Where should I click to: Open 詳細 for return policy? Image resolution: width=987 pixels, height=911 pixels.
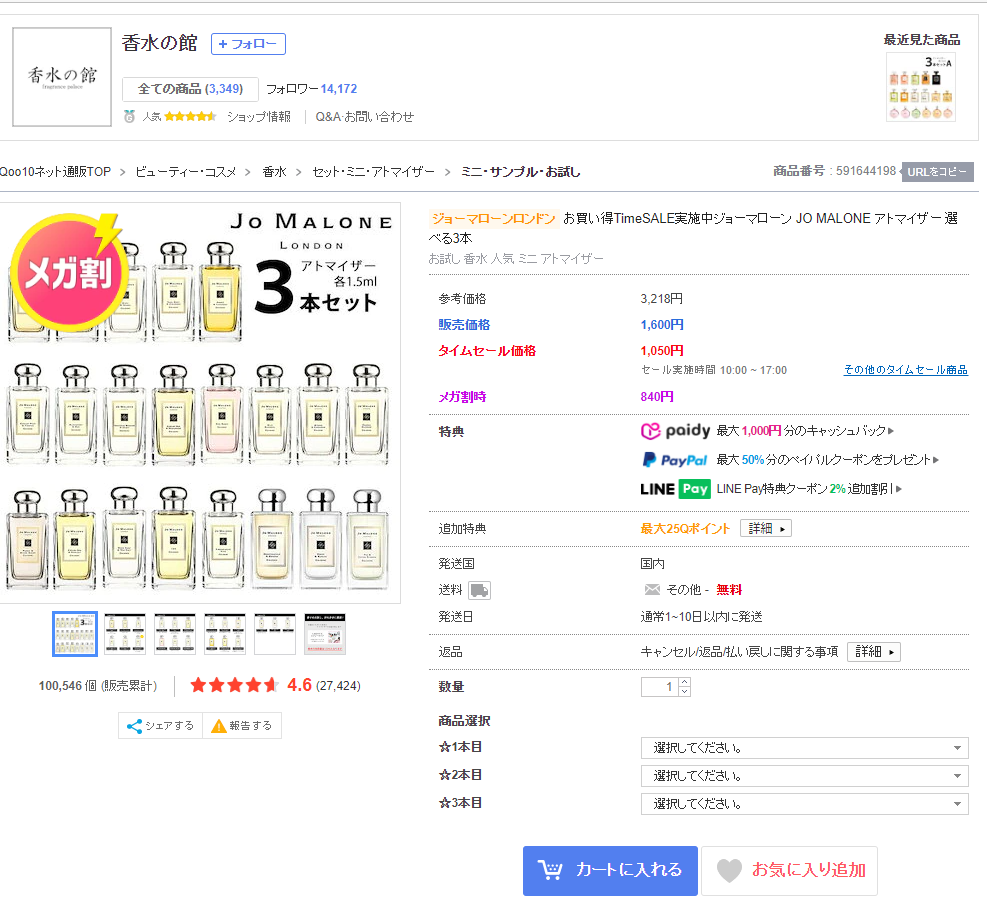(874, 652)
